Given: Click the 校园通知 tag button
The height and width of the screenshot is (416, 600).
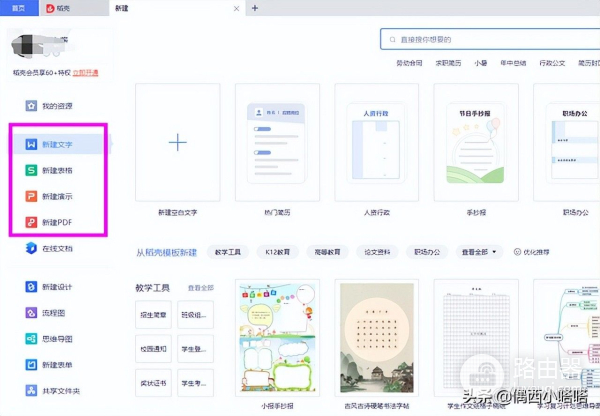Looking at the screenshot, I should 153,349.
